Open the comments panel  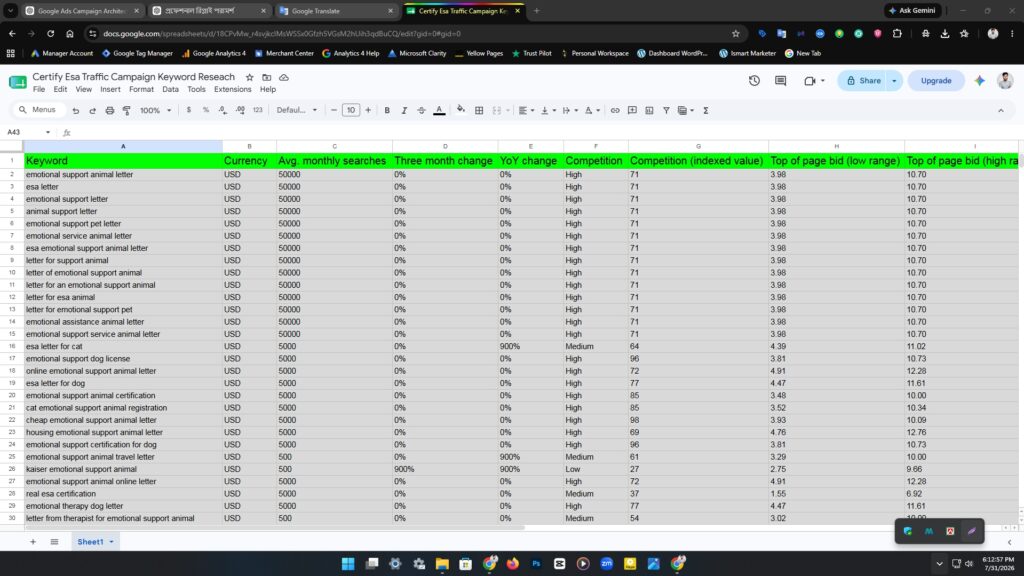point(780,81)
